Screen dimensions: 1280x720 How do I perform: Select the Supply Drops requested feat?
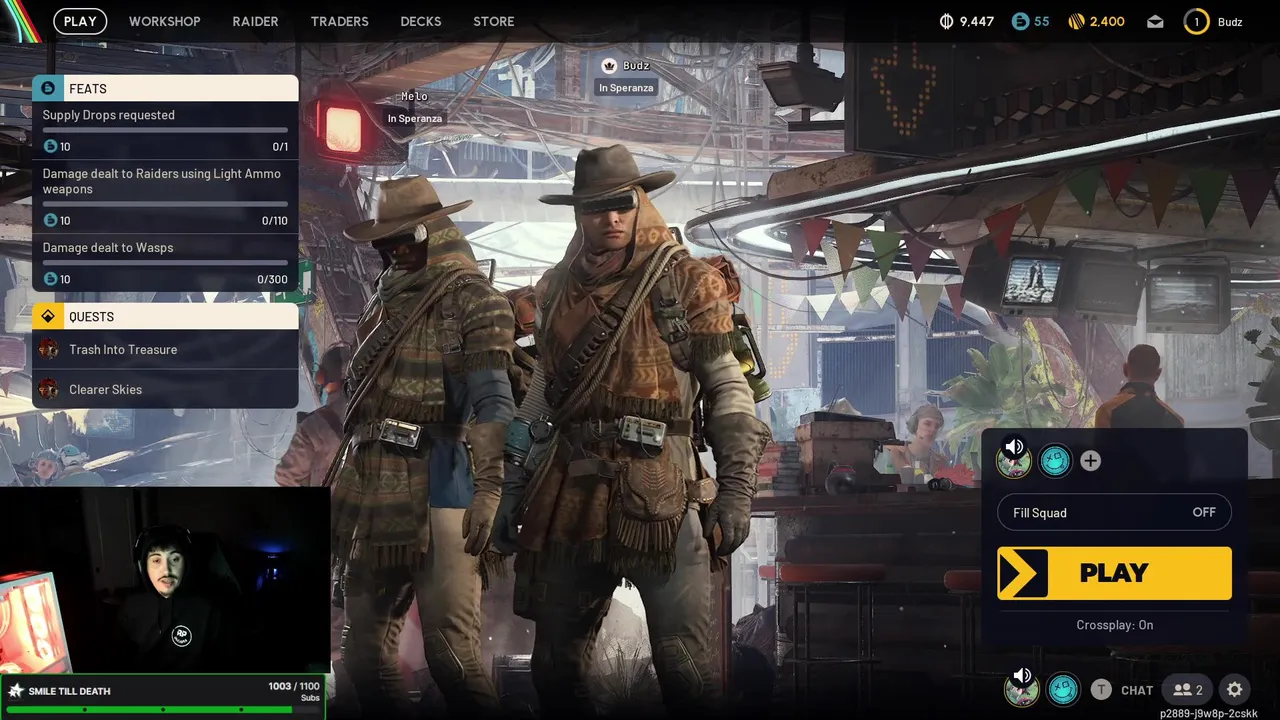click(165, 130)
